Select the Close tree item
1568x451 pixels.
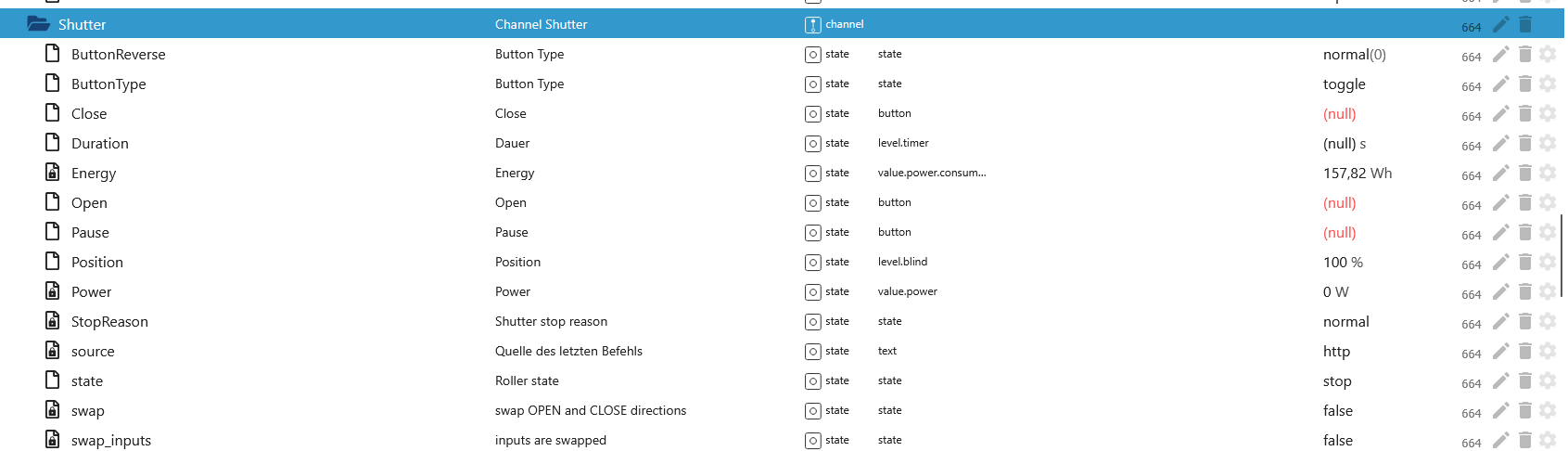click(89, 114)
